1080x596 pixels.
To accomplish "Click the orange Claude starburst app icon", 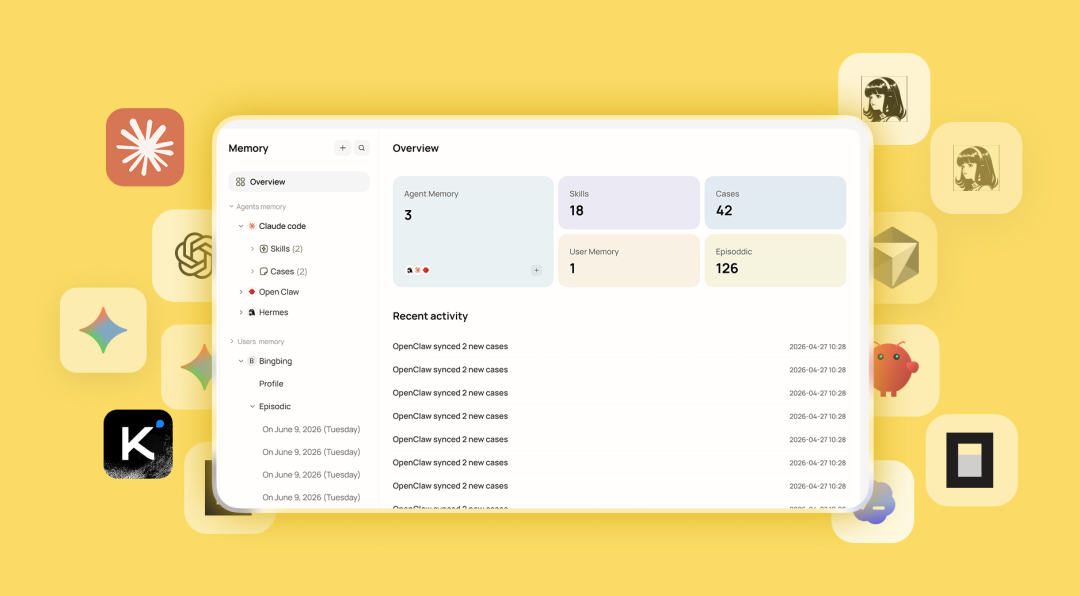I will click(x=145, y=147).
